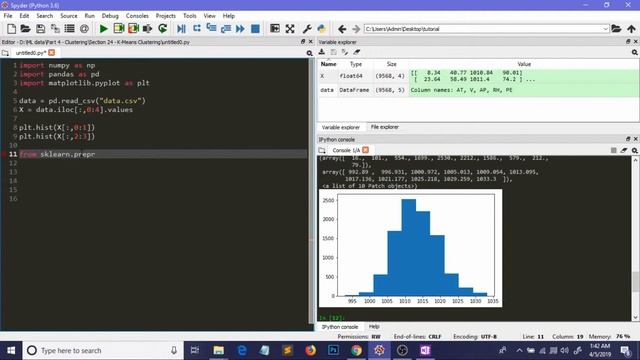Open IPython console options magnifier icon

click(634, 150)
